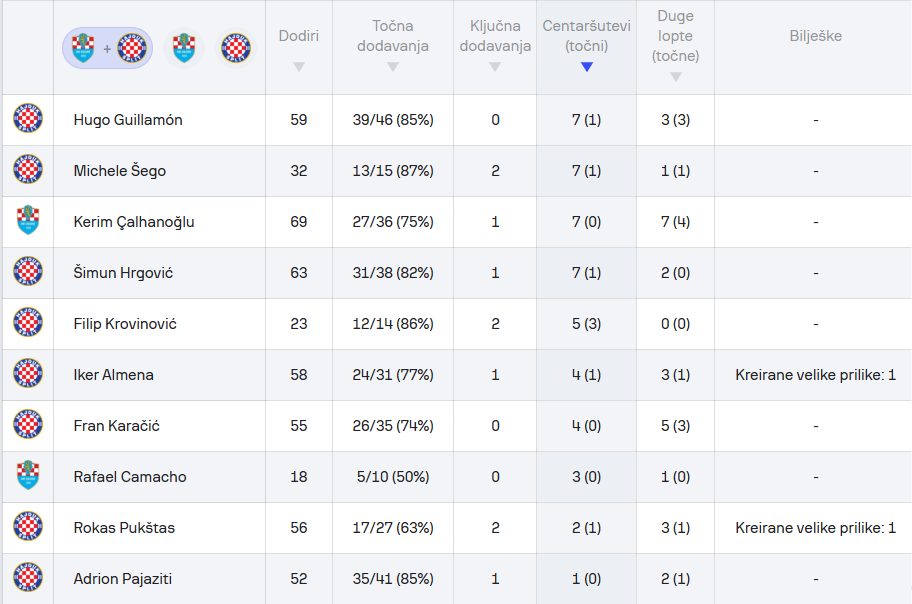The width and height of the screenshot is (912, 604).
Task: Select the combined both-teams filter toggle
Action: click(x=108, y=48)
